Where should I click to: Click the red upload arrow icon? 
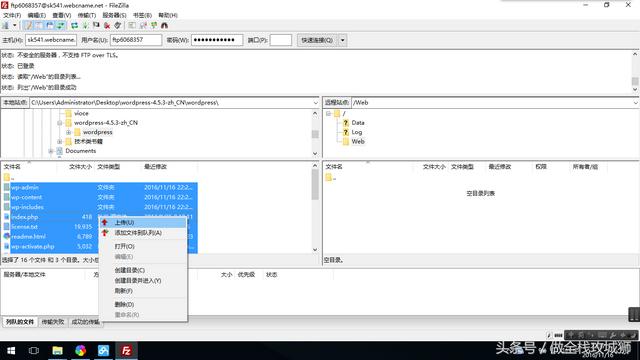[x=105, y=222]
